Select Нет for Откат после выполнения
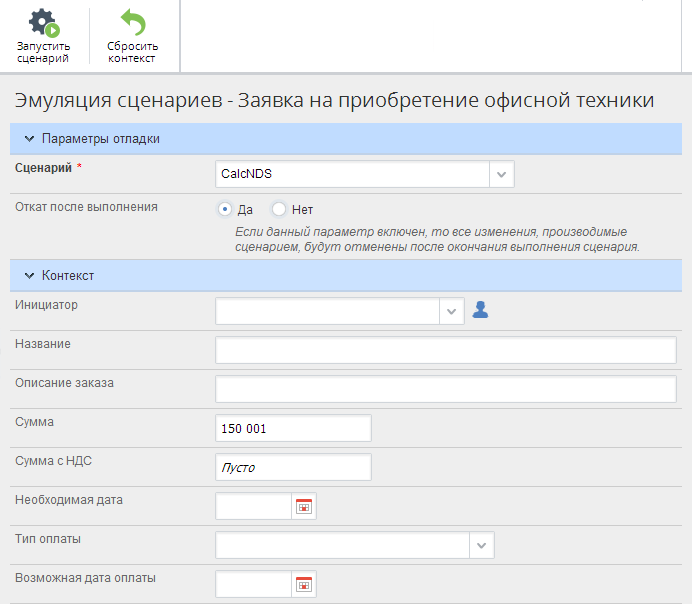Viewport: 692px width, 604px height. click(x=279, y=209)
